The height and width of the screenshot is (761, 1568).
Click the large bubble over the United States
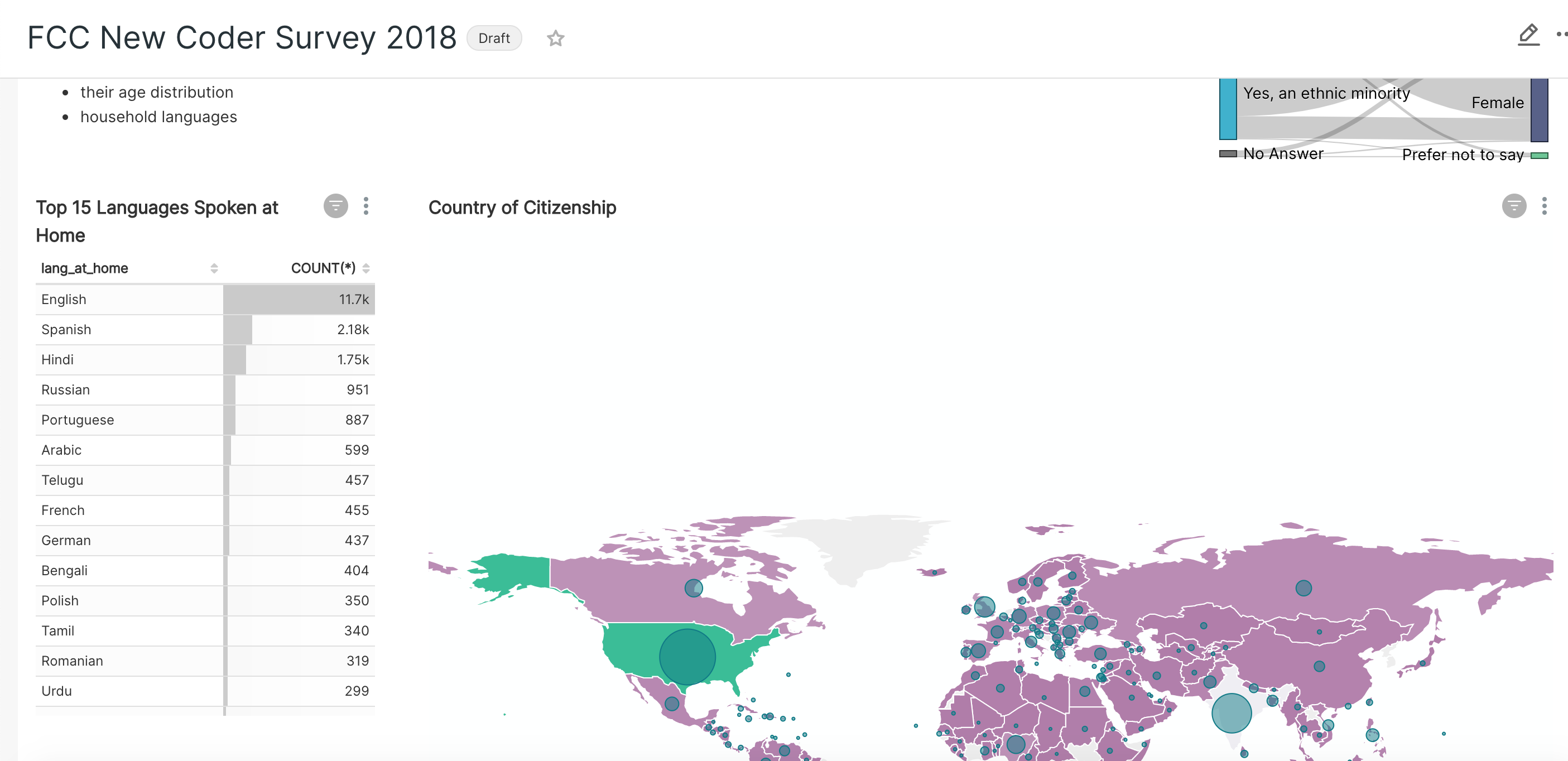coord(687,657)
